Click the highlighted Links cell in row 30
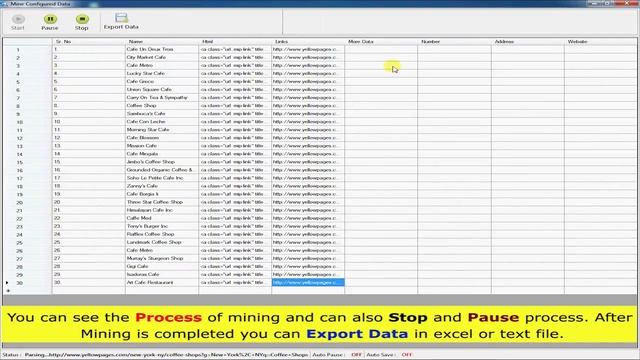640x360 pixels. pyautogui.click(x=308, y=282)
